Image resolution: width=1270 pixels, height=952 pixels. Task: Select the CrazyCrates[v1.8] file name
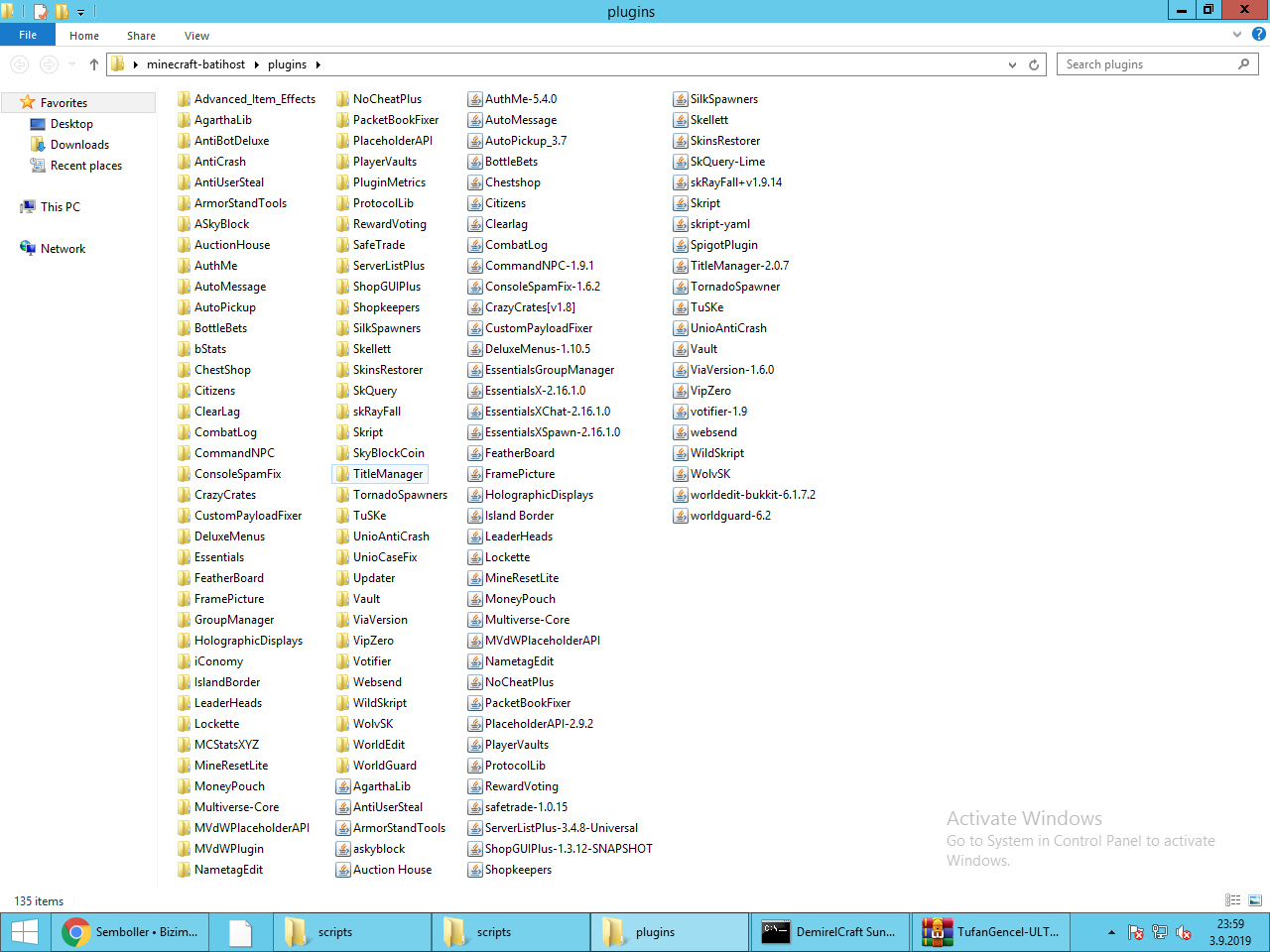click(530, 307)
